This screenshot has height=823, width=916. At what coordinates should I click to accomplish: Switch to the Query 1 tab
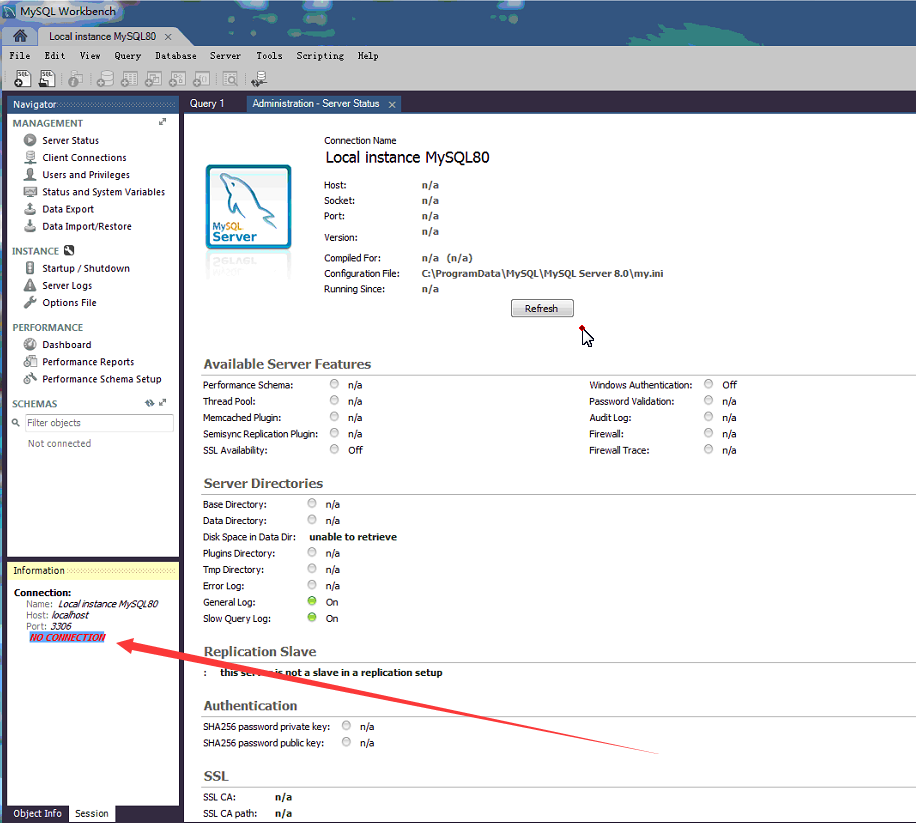point(207,103)
